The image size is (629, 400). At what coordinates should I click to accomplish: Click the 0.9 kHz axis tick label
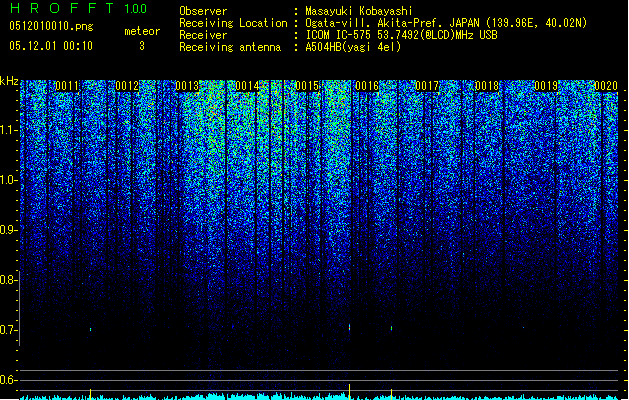tap(9, 230)
